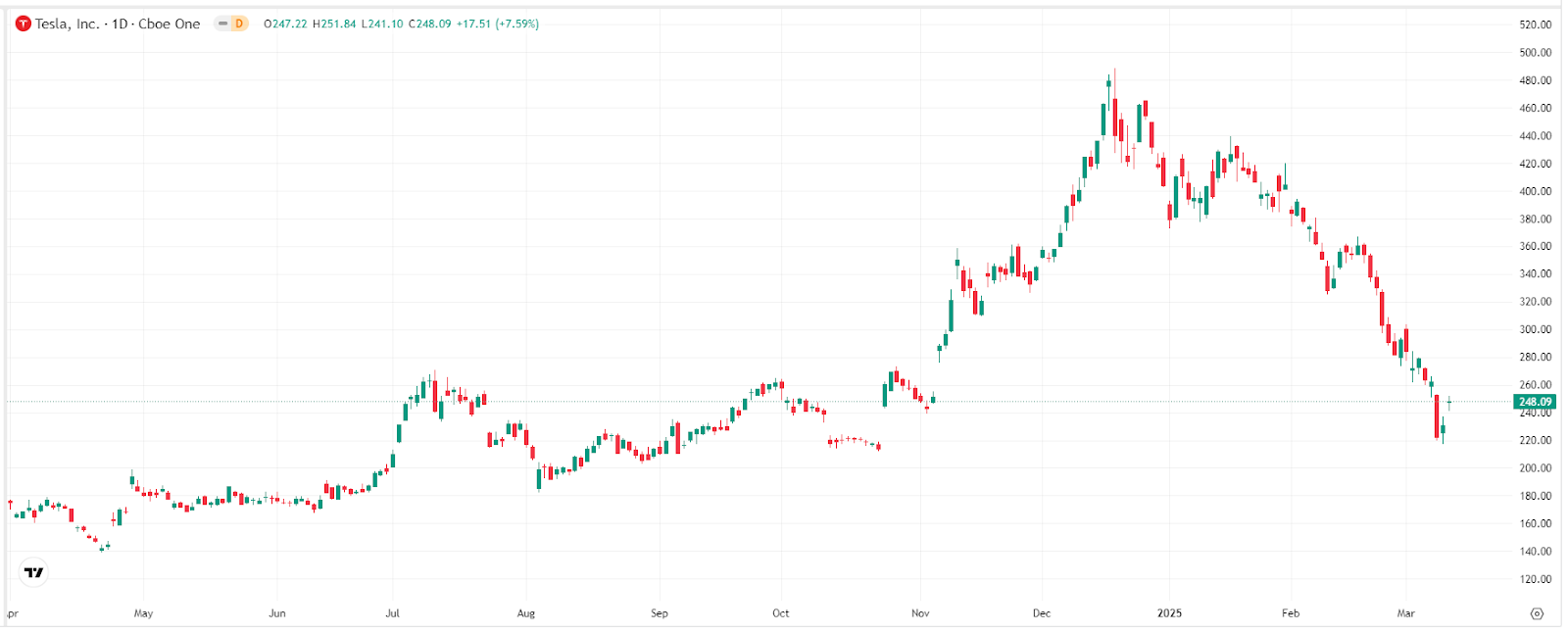
Task: Click the gray market status dash icon
Action: tap(223, 24)
